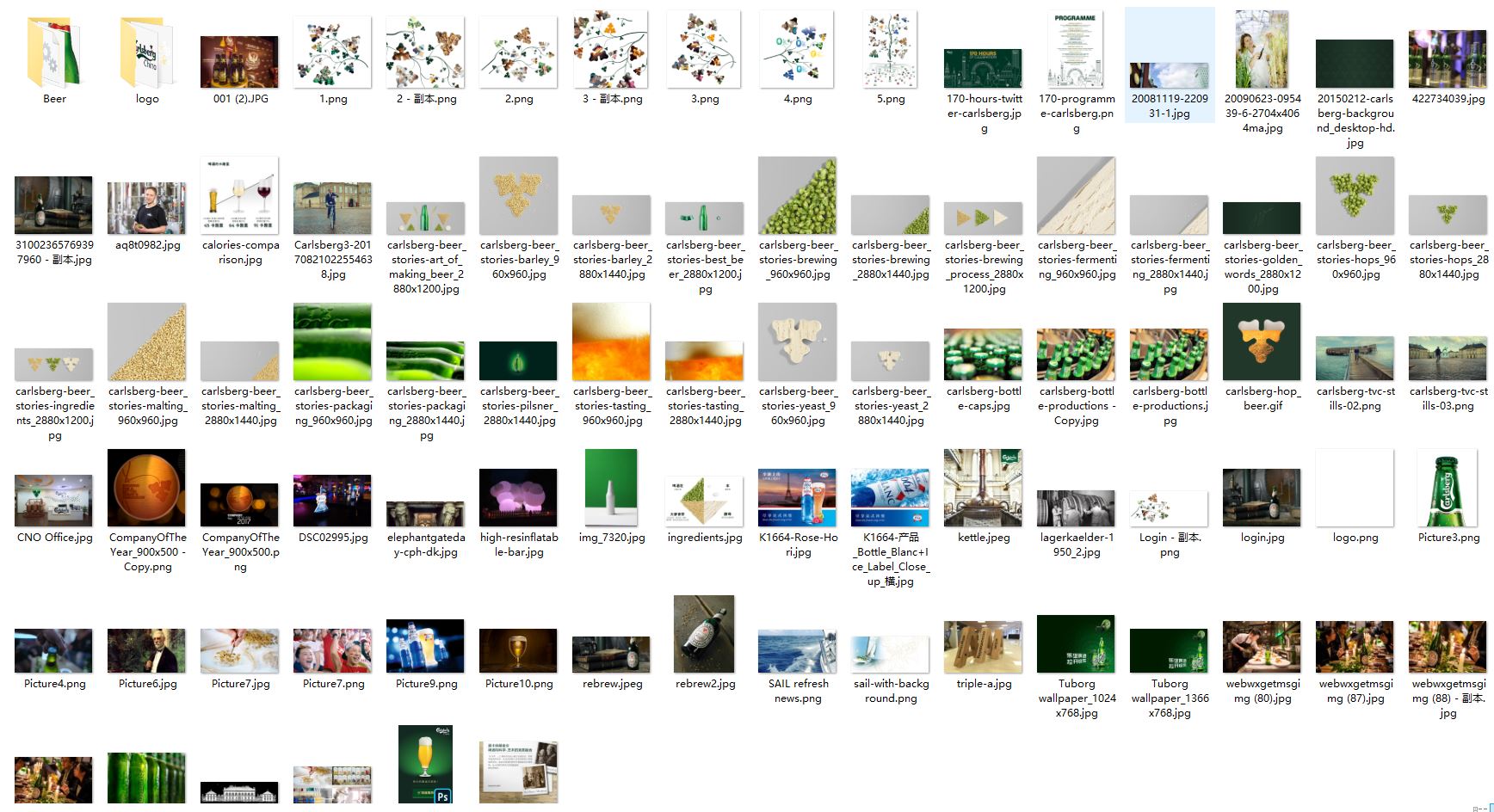
Task: Click the file name Tuborg wallpaper_1024x768.jpg
Action: coord(1077,698)
